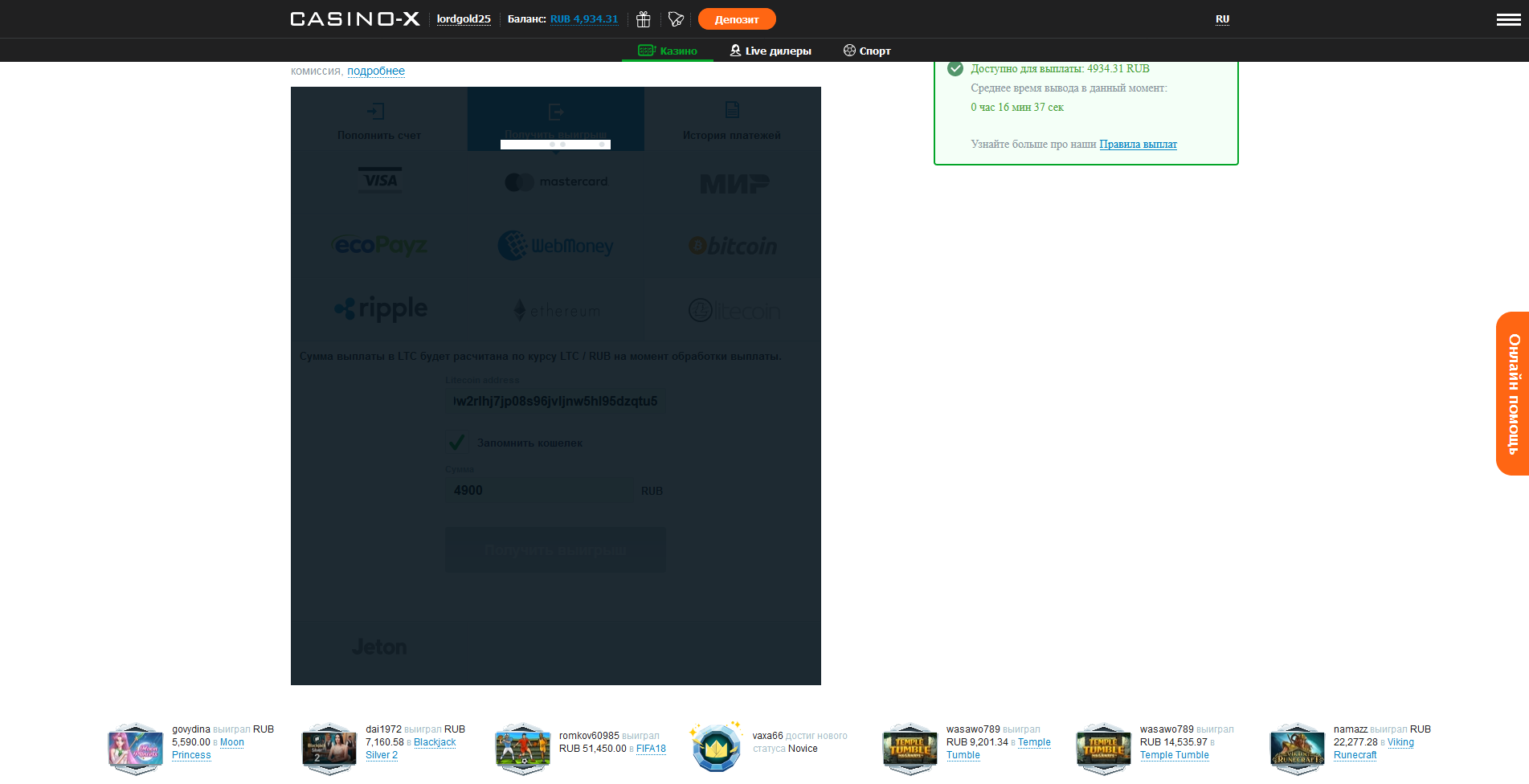The height and width of the screenshot is (784, 1529).
Task: Select the ripple payment method
Action: (x=380, y=309)
